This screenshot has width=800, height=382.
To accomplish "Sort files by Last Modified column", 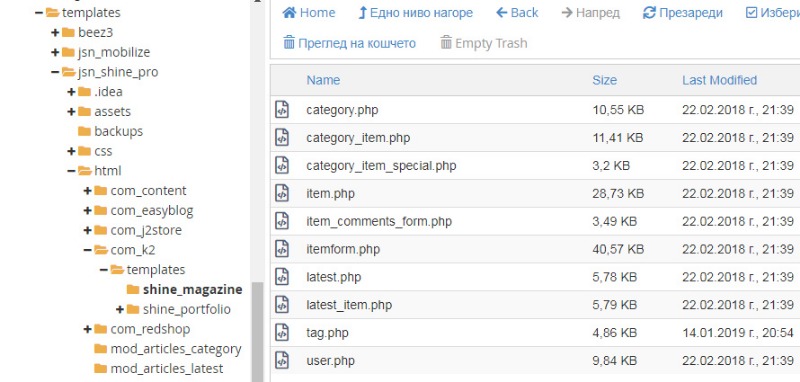I will click(x=719, y=80).
